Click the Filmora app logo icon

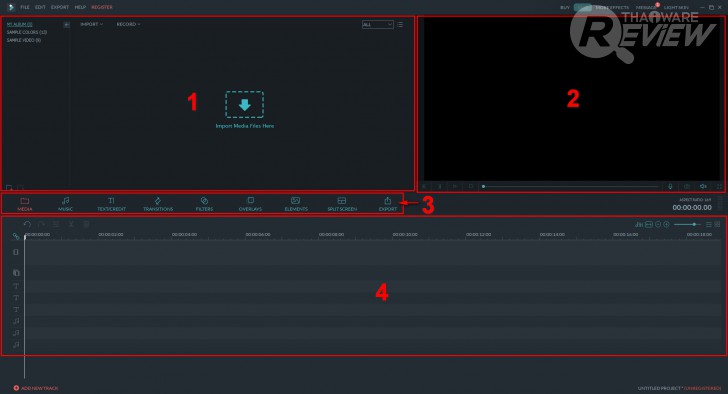(x=11, y=7)
